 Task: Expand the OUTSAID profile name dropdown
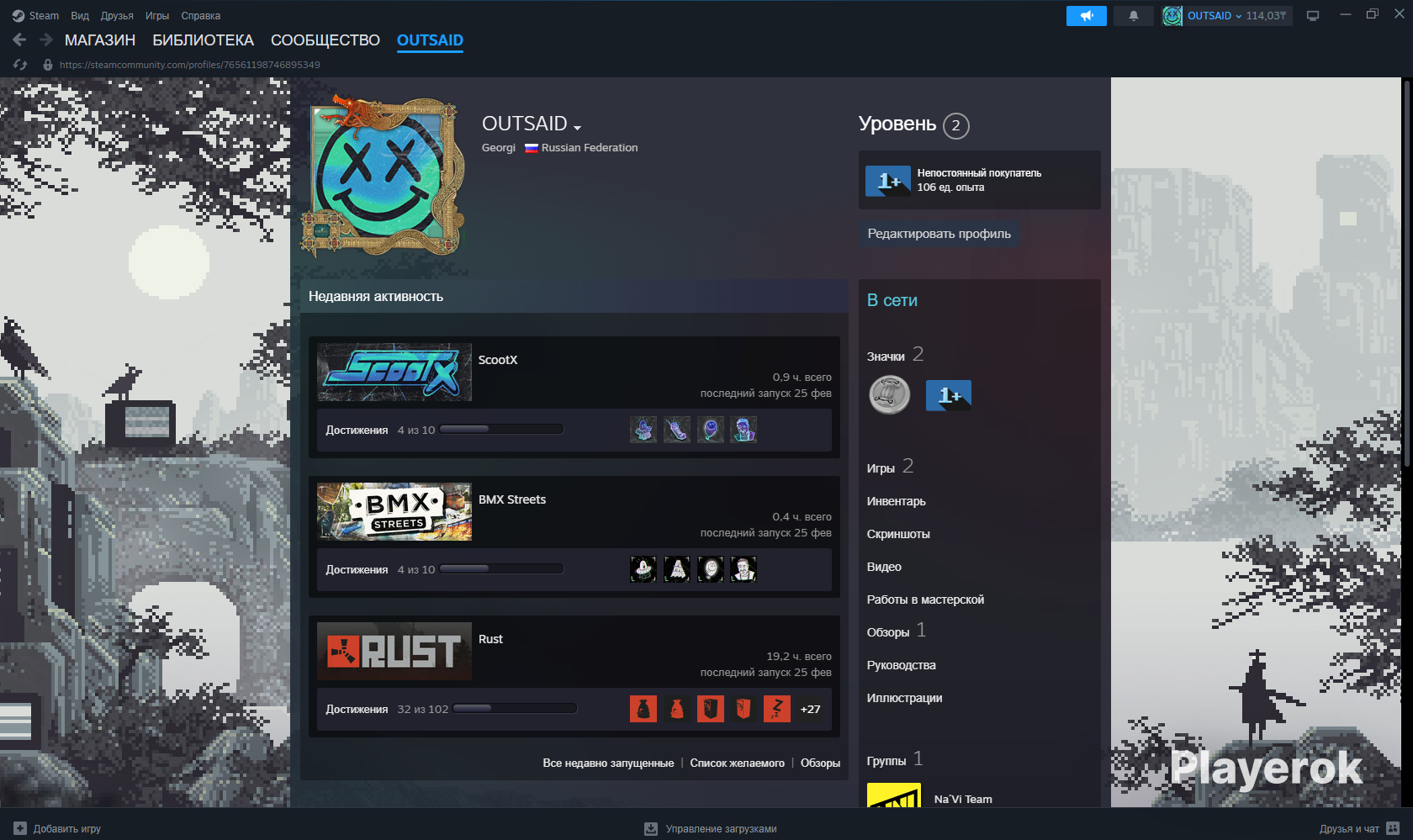pyautogui.click(x=577, y=127)
